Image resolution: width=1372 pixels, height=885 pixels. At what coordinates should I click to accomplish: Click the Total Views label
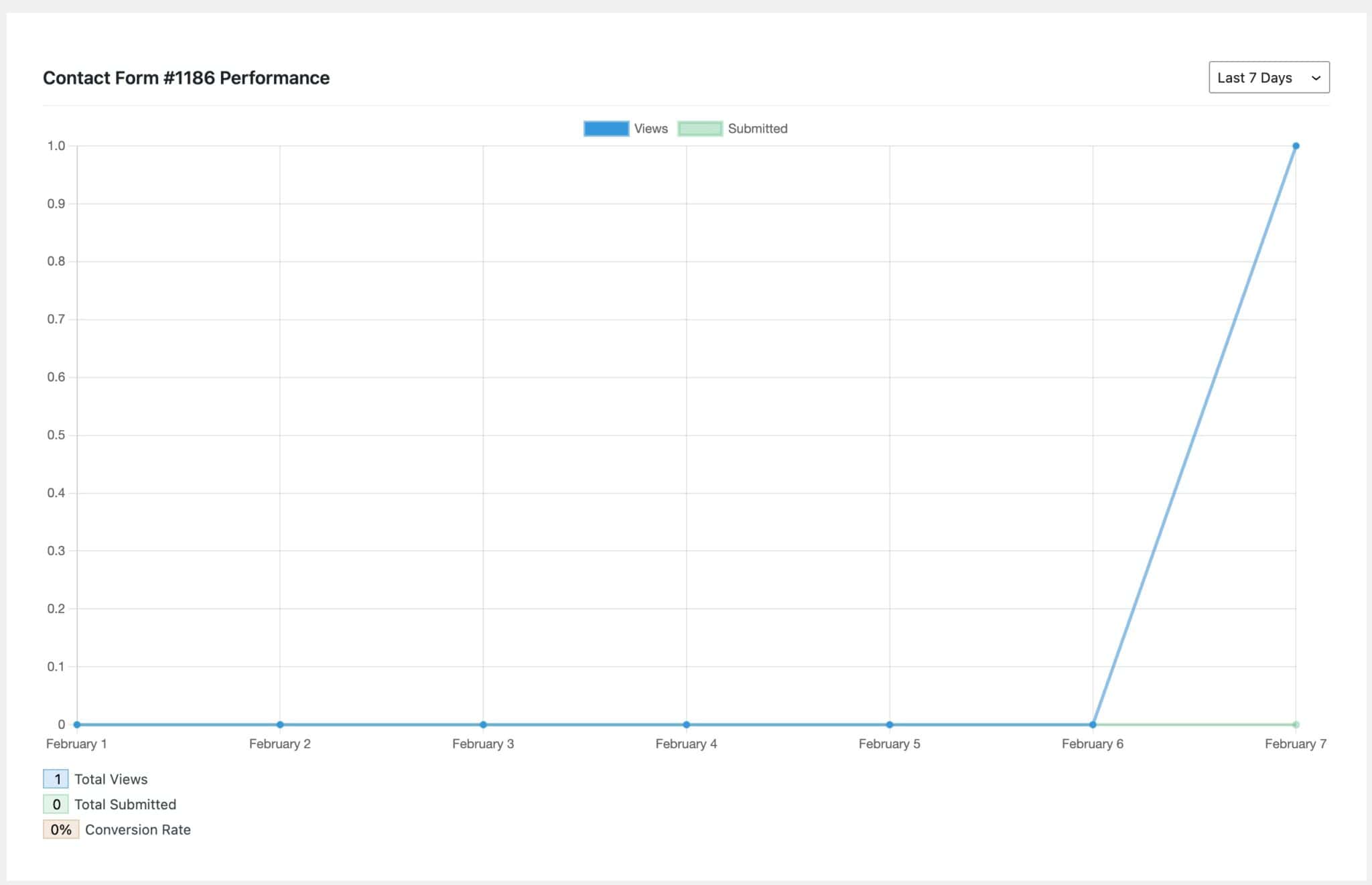coord(111,779)
